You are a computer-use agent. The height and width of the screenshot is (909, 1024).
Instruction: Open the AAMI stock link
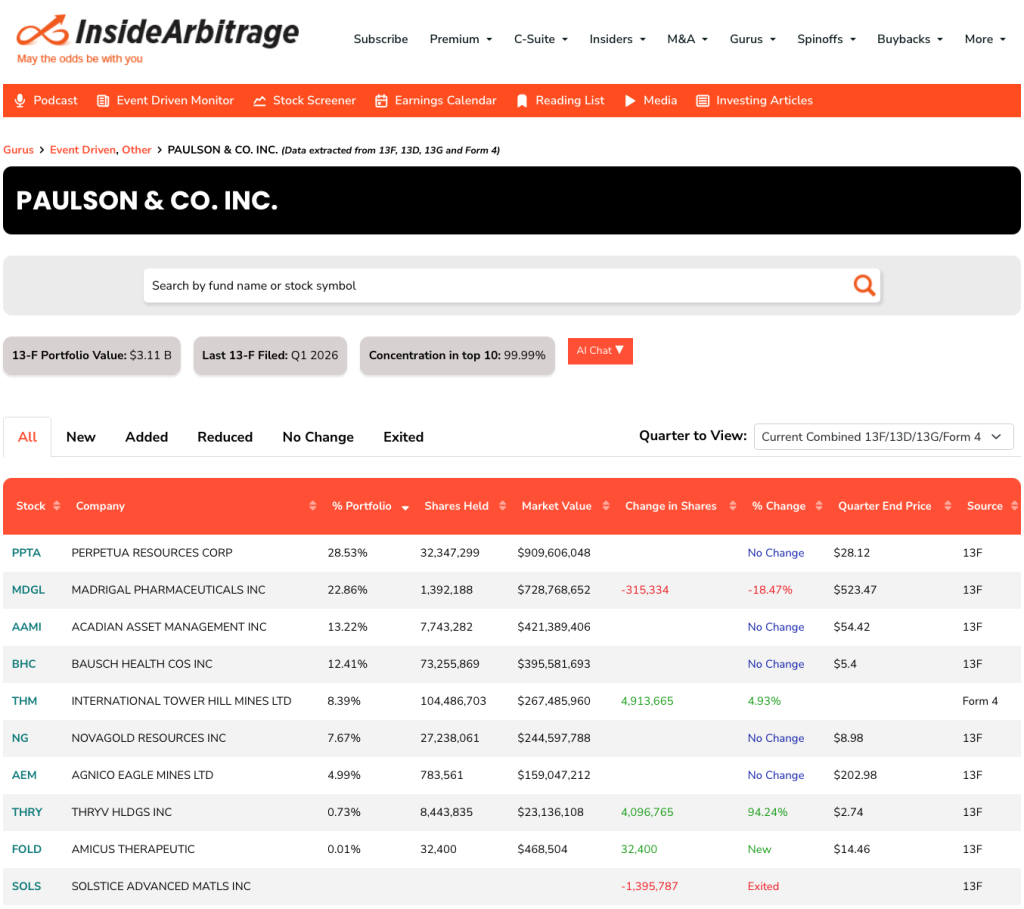(27, 627)
